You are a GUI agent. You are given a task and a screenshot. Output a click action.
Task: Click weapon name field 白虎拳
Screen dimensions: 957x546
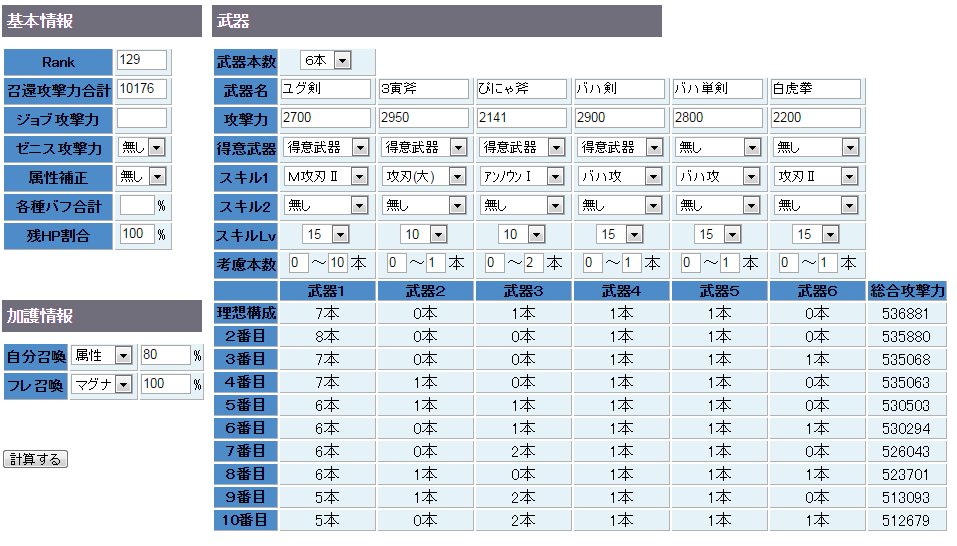[x=816, y=88]
